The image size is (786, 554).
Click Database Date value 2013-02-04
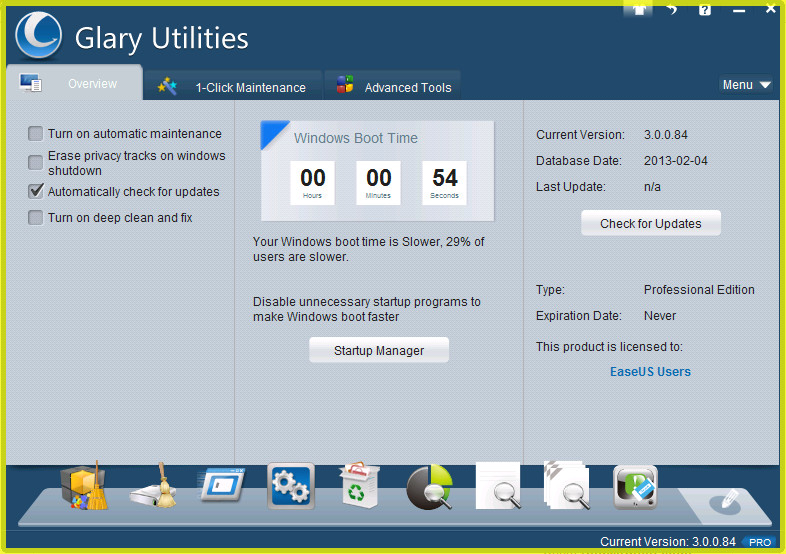coord(675,161)
